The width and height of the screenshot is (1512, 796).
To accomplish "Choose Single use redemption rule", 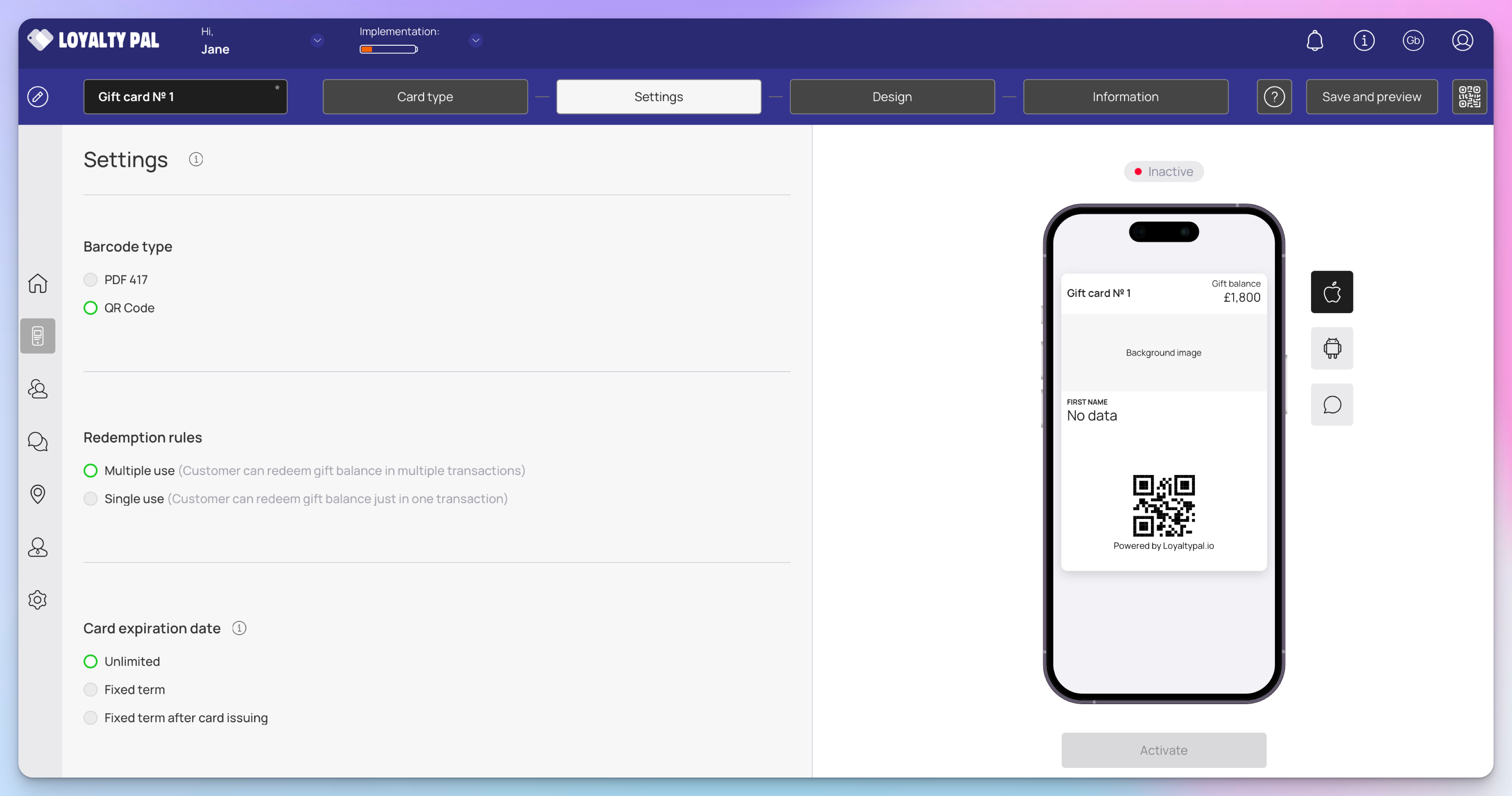I will coord(90,498).
